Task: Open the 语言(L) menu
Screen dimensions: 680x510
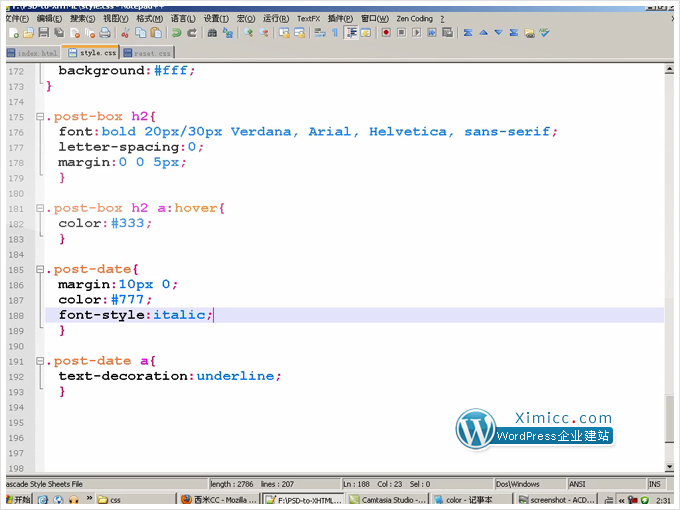Action: coord(183,19)
